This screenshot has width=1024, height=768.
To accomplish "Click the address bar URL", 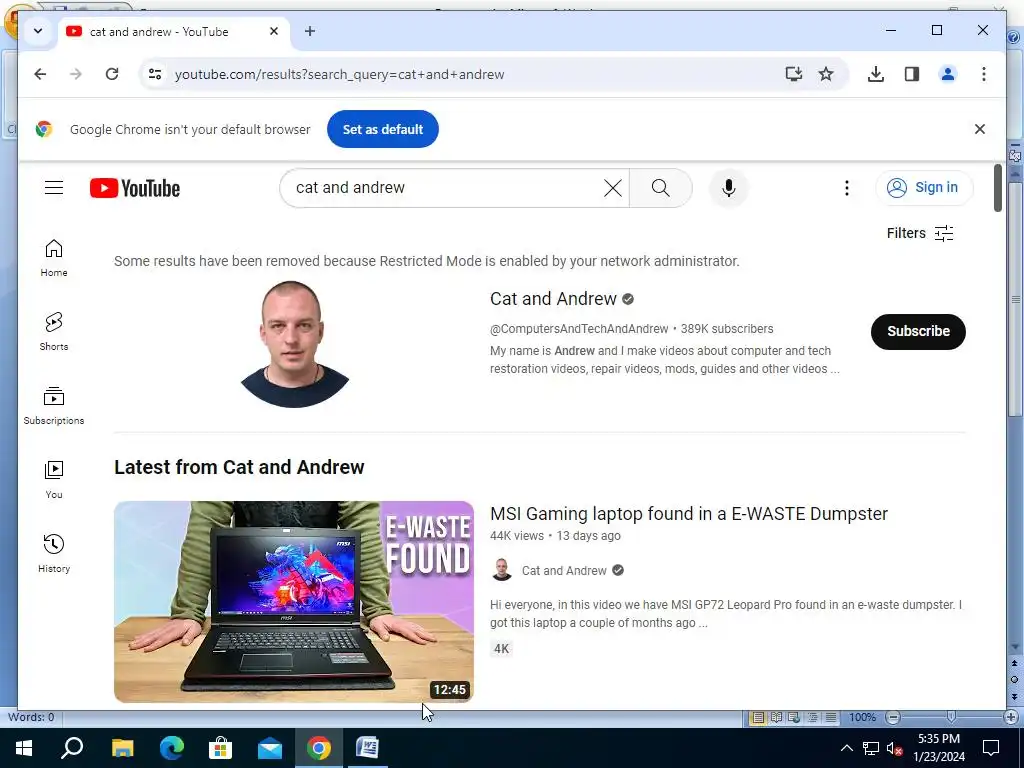I will 339,74.
